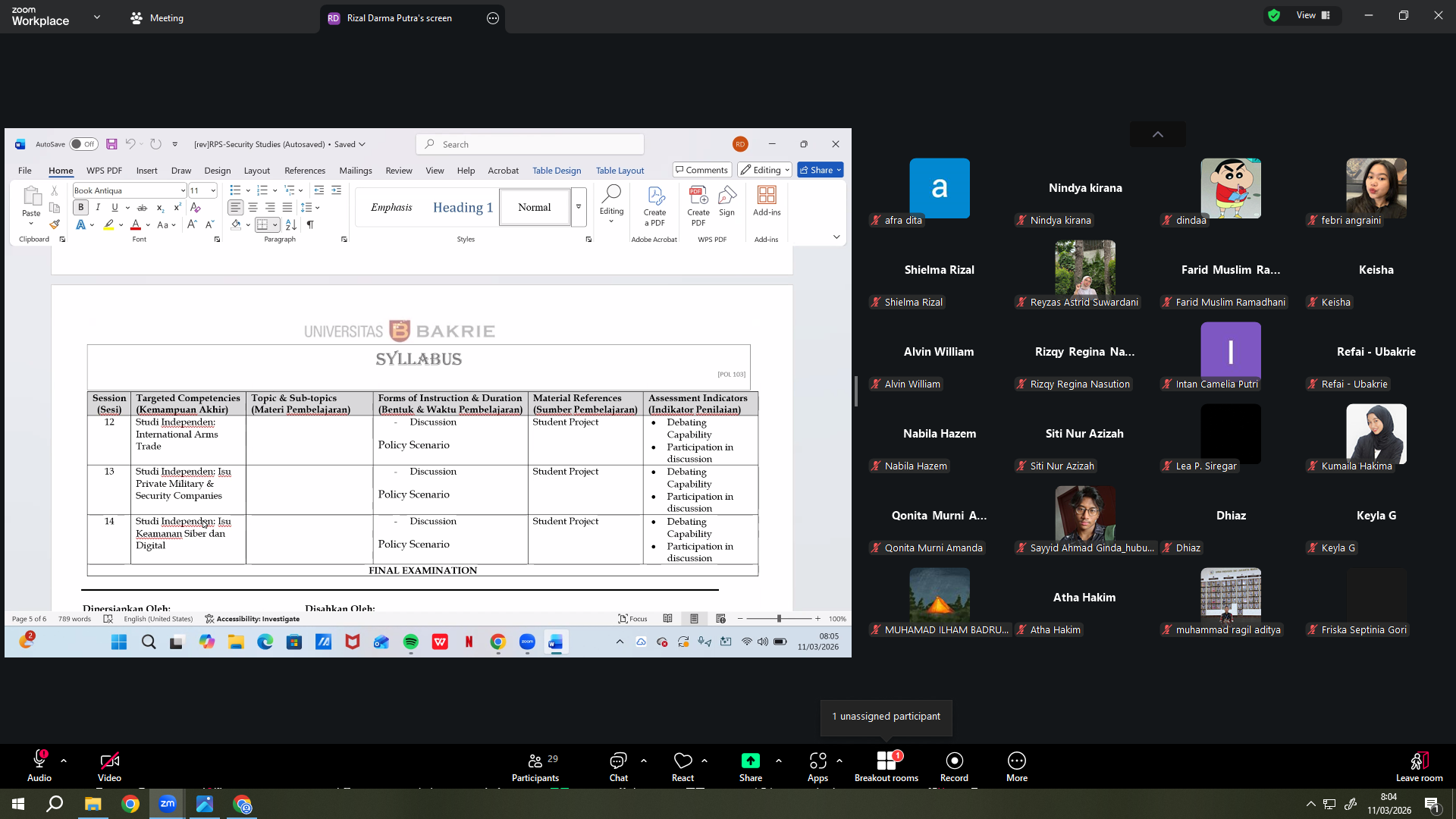Image resolution: width=1456 pixels, height=819 pixels.
Task: Open the Word File menu
Action: 25,171
